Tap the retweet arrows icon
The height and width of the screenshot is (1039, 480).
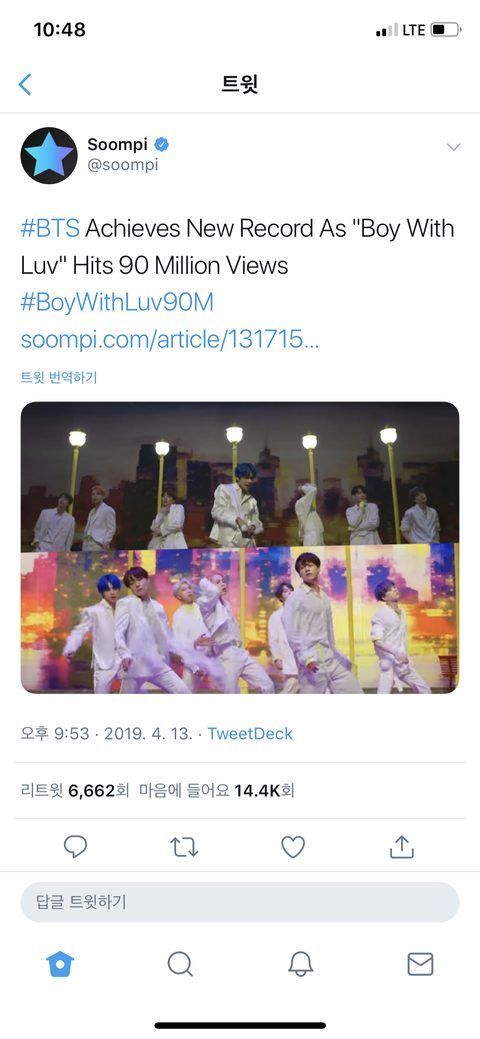coord(184,847)
